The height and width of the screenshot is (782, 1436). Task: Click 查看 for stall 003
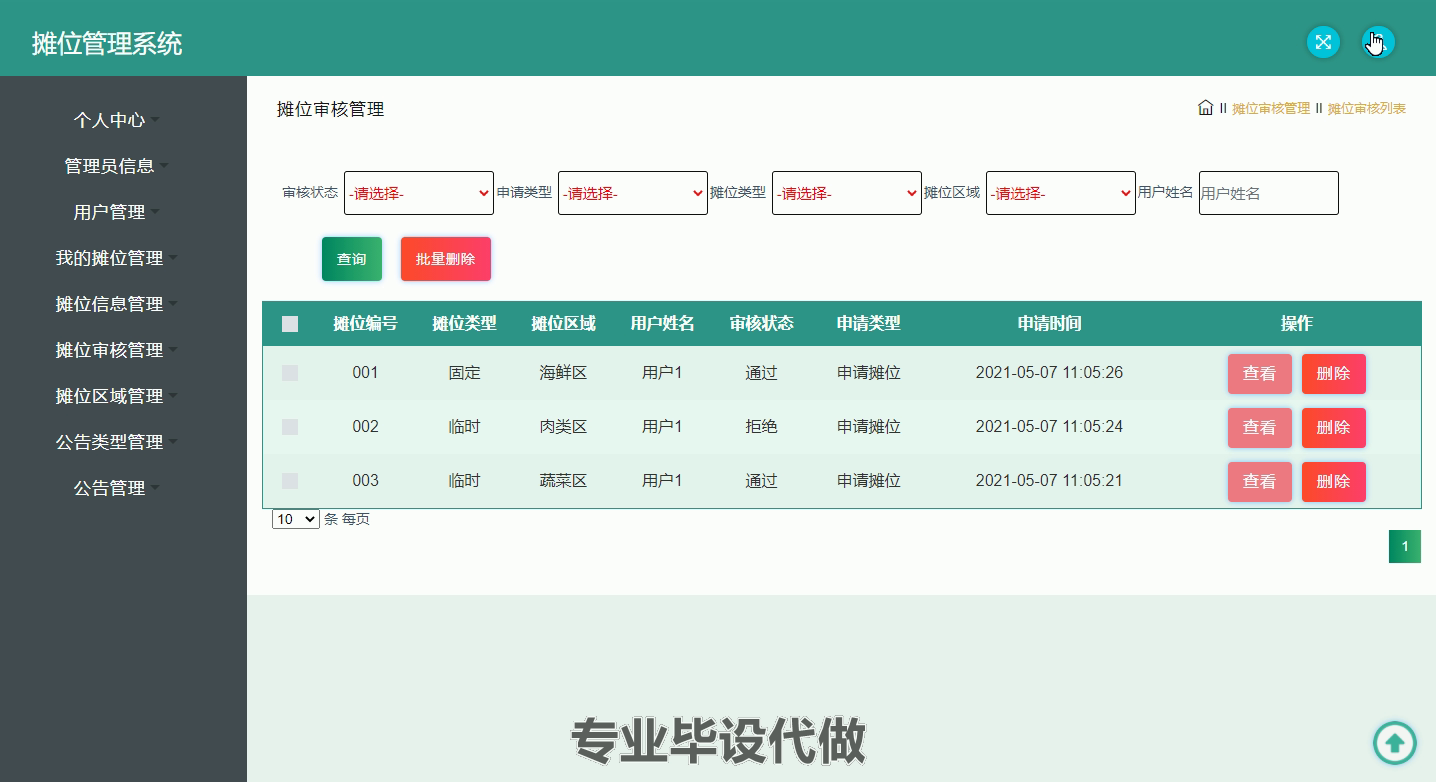point(1260,482)
